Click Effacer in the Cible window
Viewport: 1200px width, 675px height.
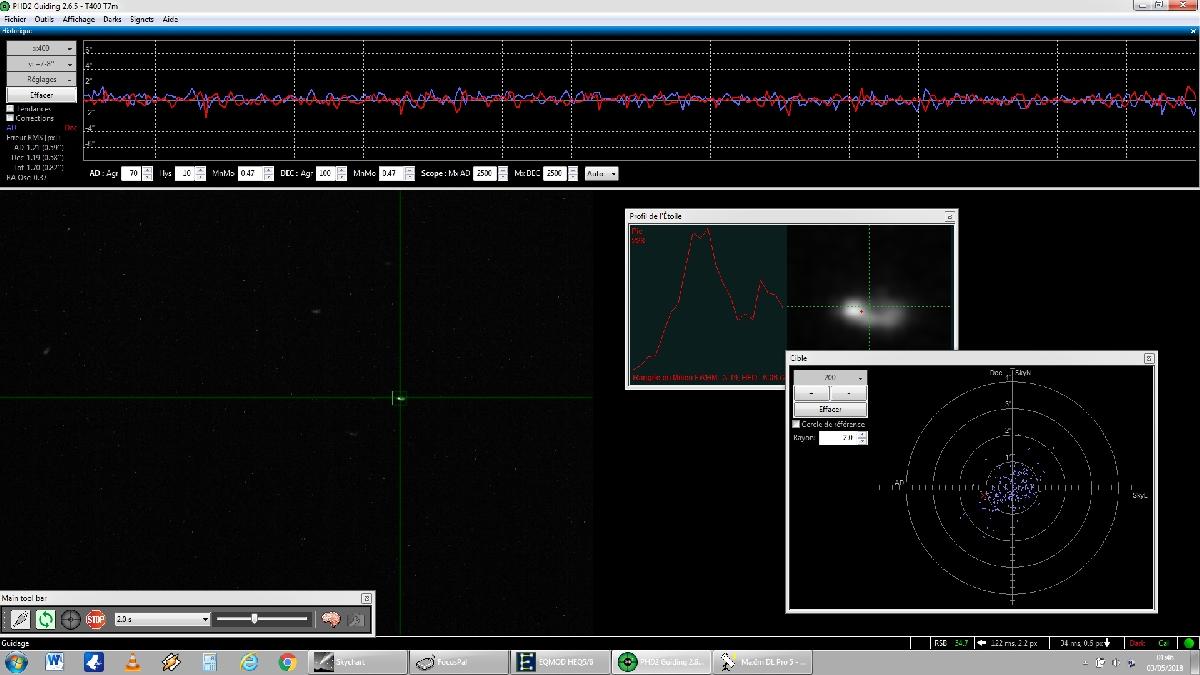(x=830, y=409)
